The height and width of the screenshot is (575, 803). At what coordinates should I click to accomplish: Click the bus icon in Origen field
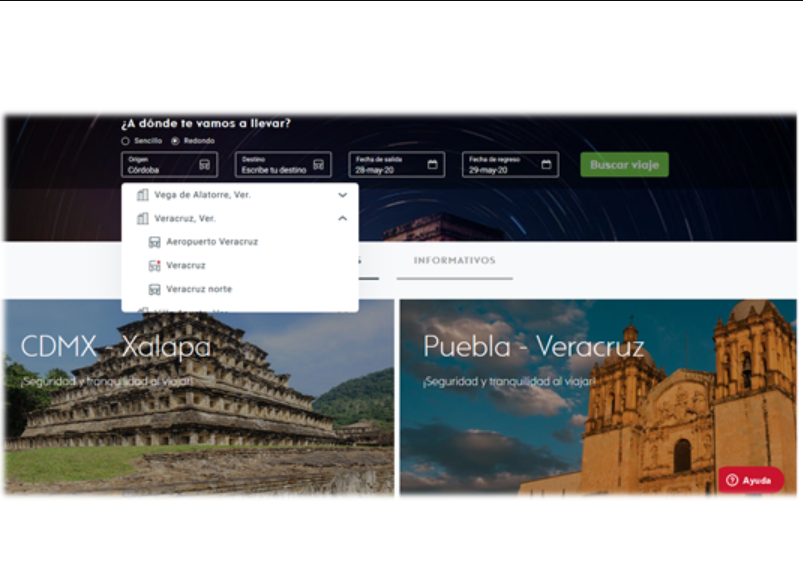pos(204,164)
